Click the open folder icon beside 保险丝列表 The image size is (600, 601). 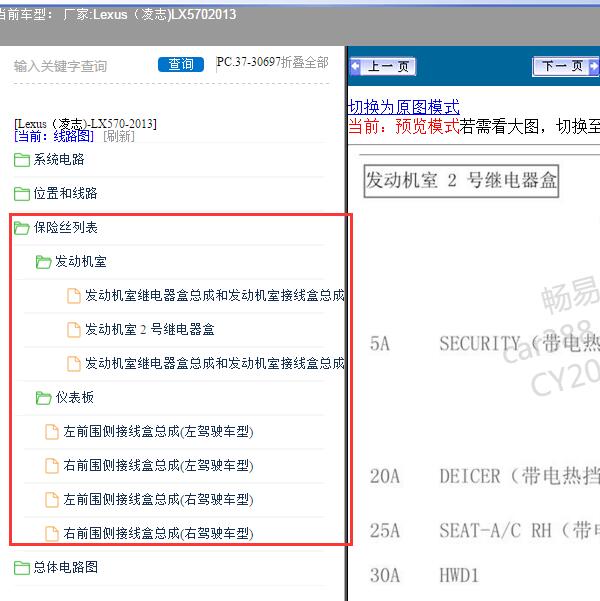21,228
